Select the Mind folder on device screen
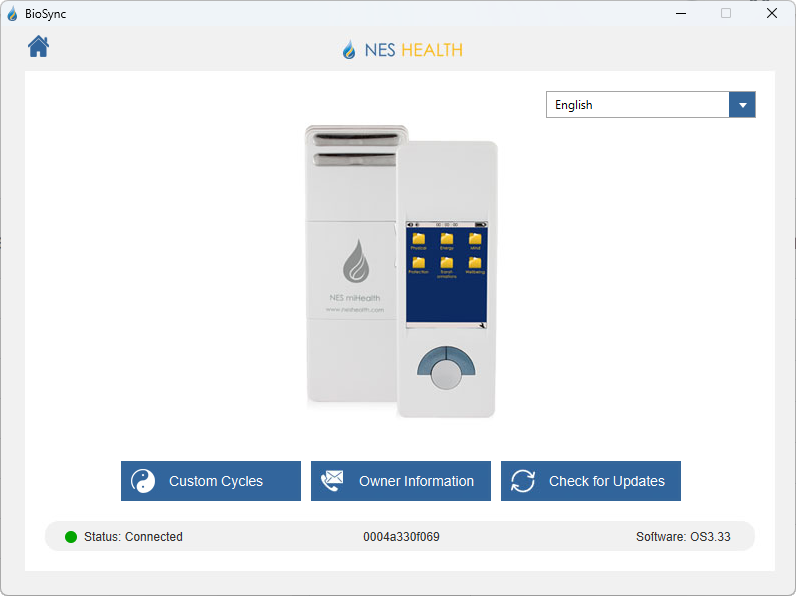Image resolution: width=796 pixels, height=596 pixels. pyautogui.click(x=475, y=240)
